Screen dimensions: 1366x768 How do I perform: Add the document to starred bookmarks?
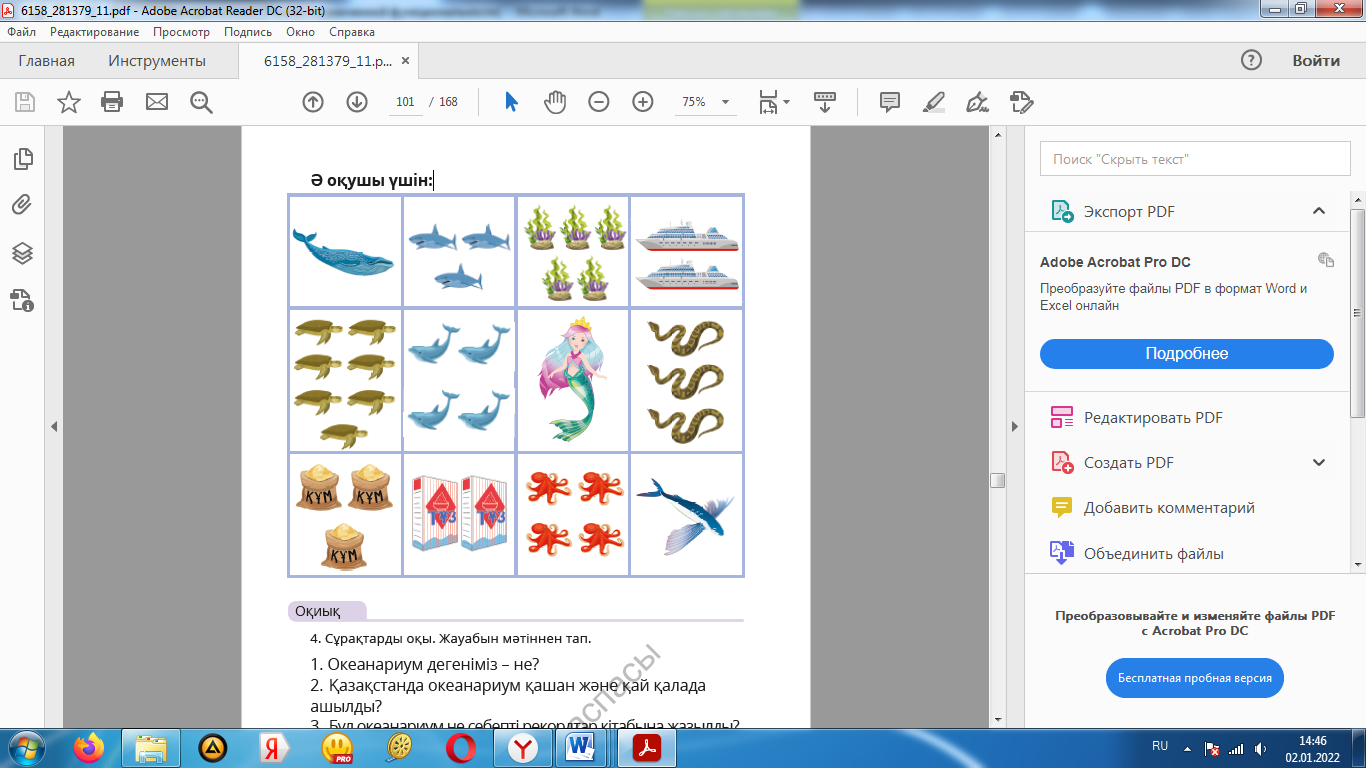coord(68,102)
